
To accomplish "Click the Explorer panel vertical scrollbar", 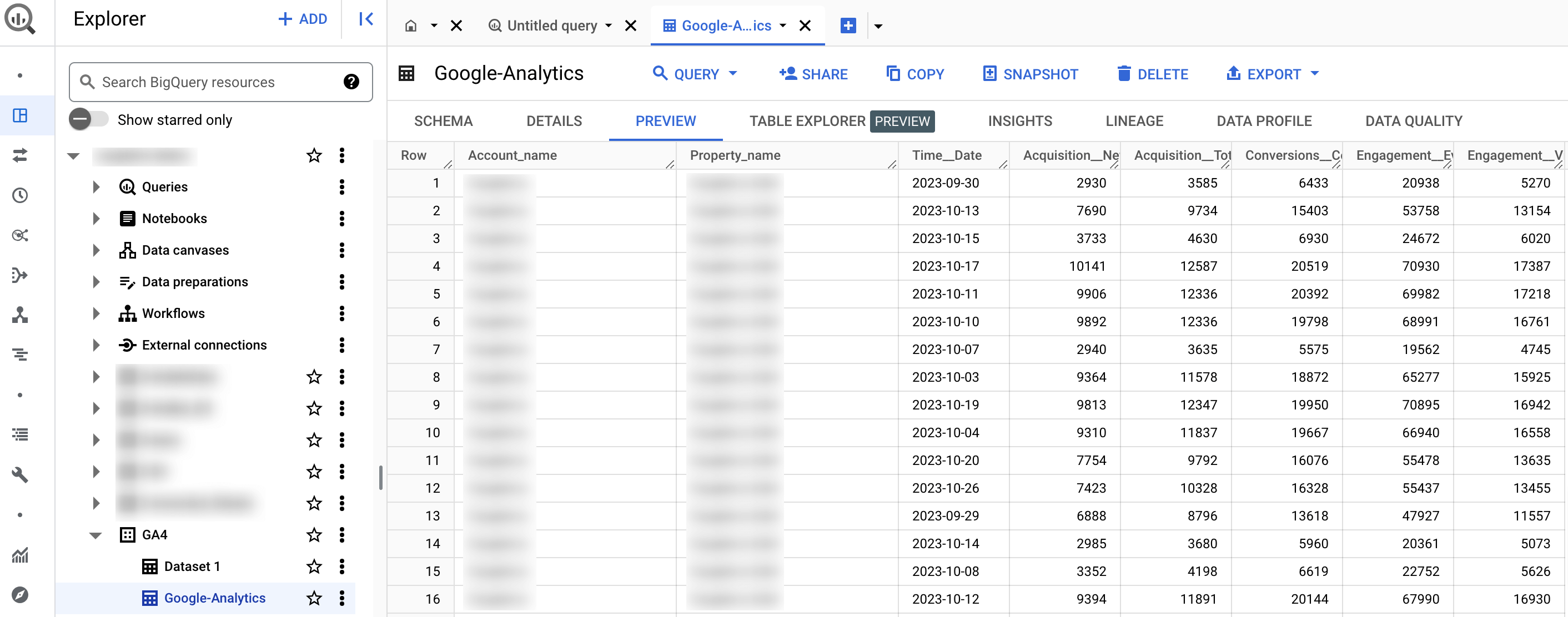I will click(x=380, y=478).
